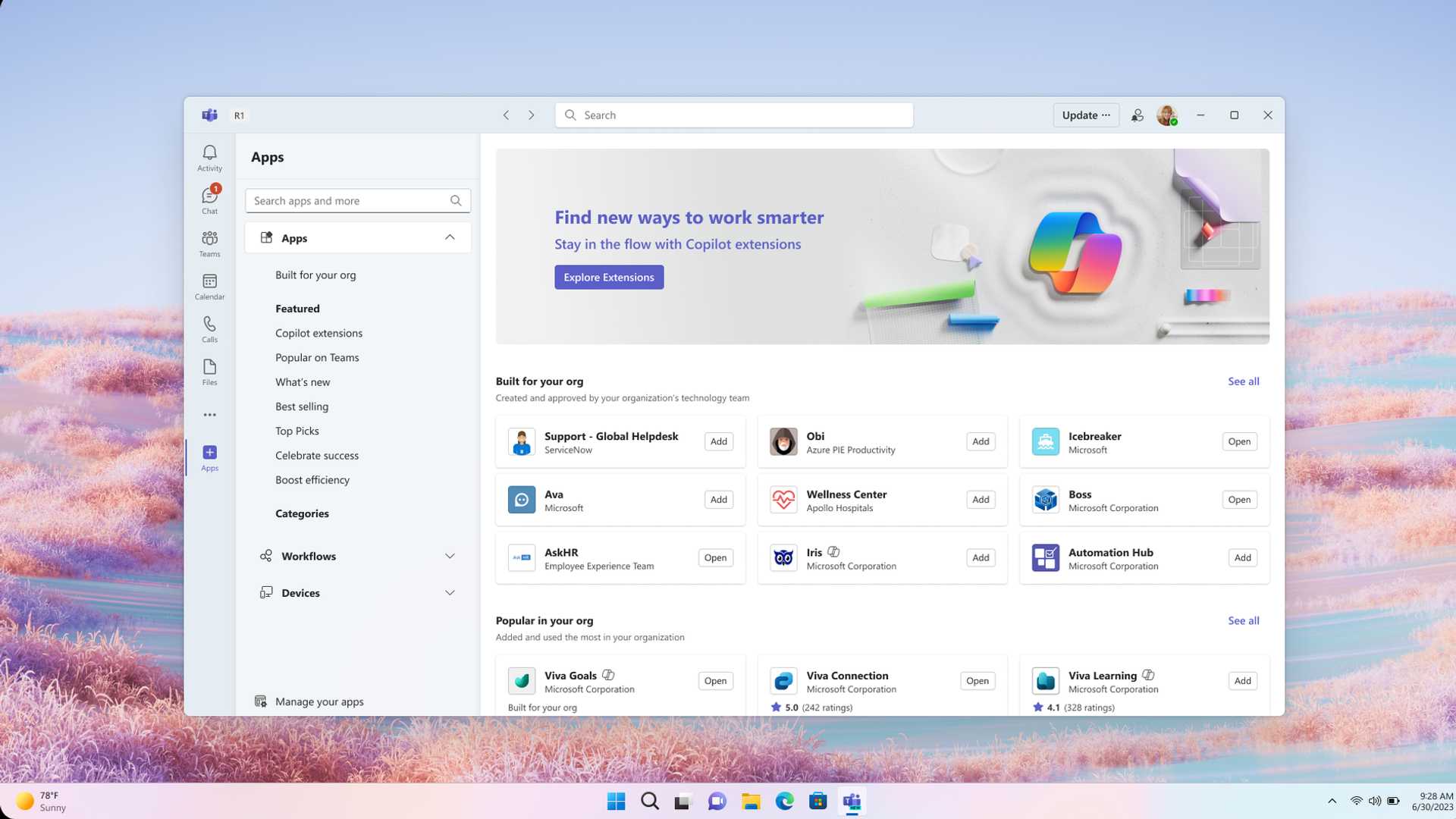Open See all for Built for your org

[1243, 381]
